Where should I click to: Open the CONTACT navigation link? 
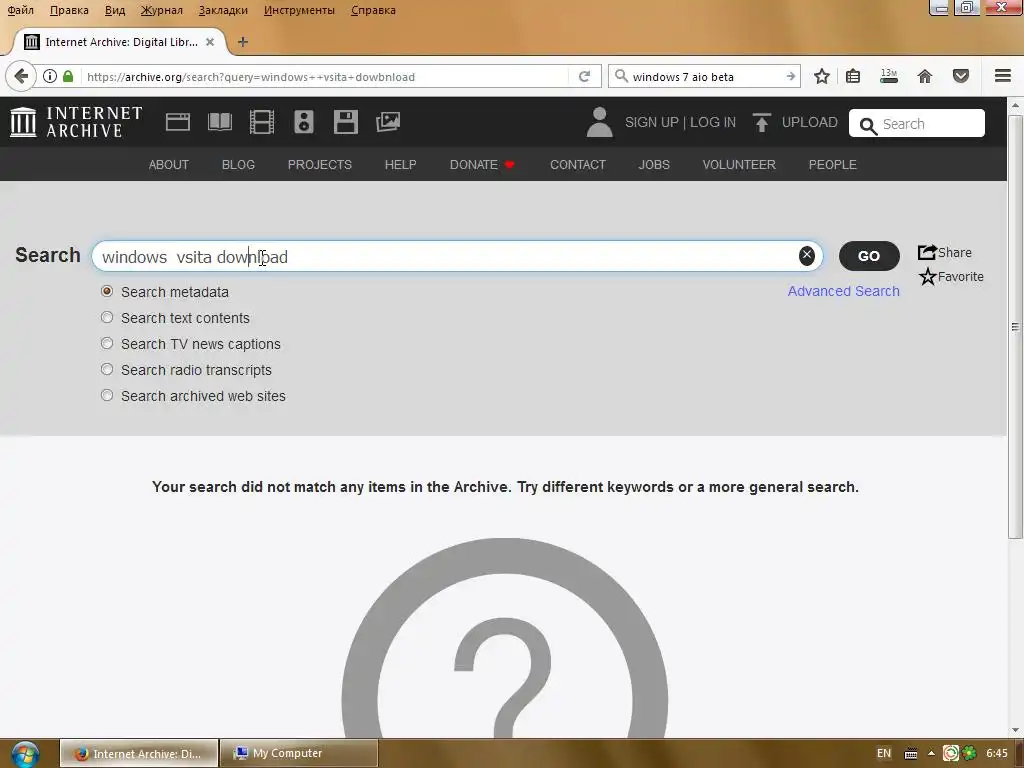[x=578, y=165]
